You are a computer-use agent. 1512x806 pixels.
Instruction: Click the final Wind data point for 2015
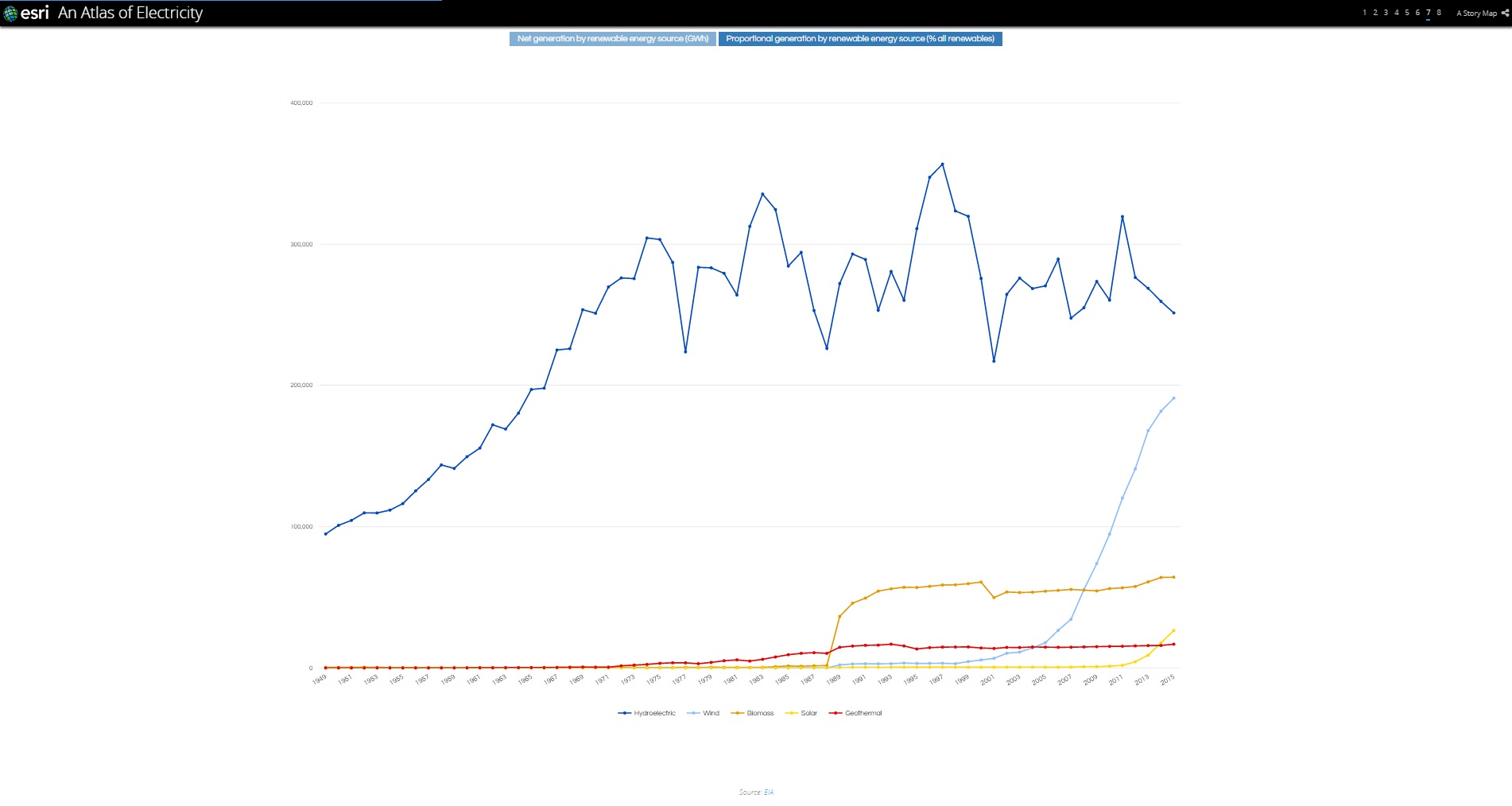(1173, 398)
